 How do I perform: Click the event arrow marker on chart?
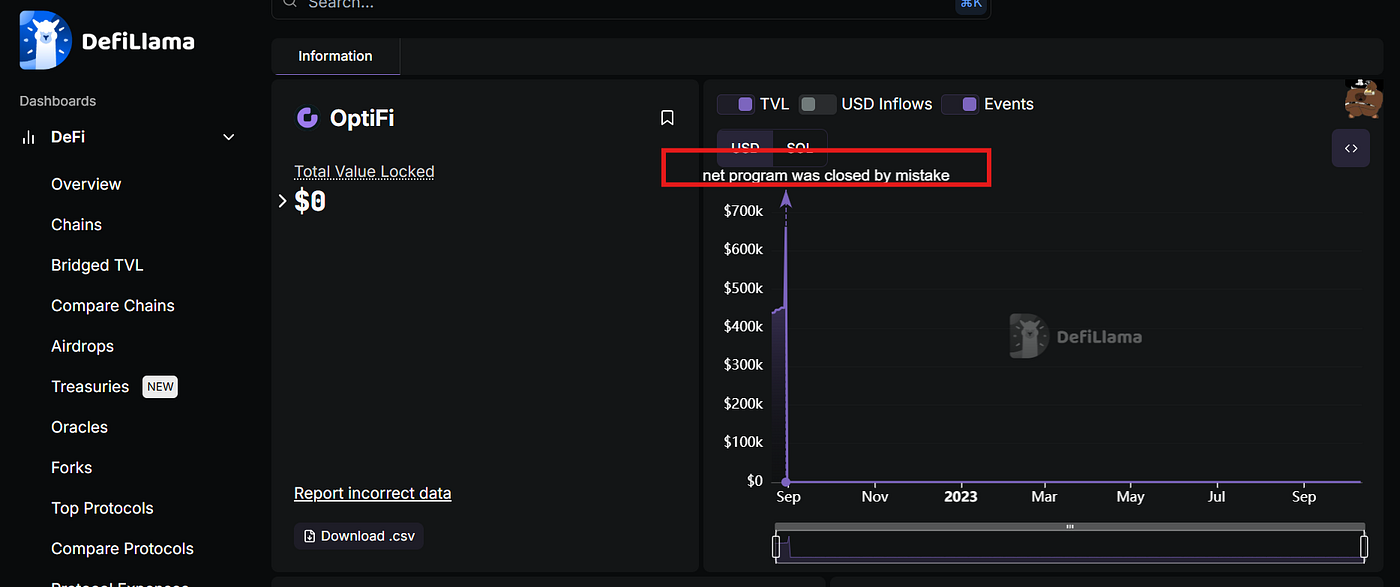tap(785, 200)
